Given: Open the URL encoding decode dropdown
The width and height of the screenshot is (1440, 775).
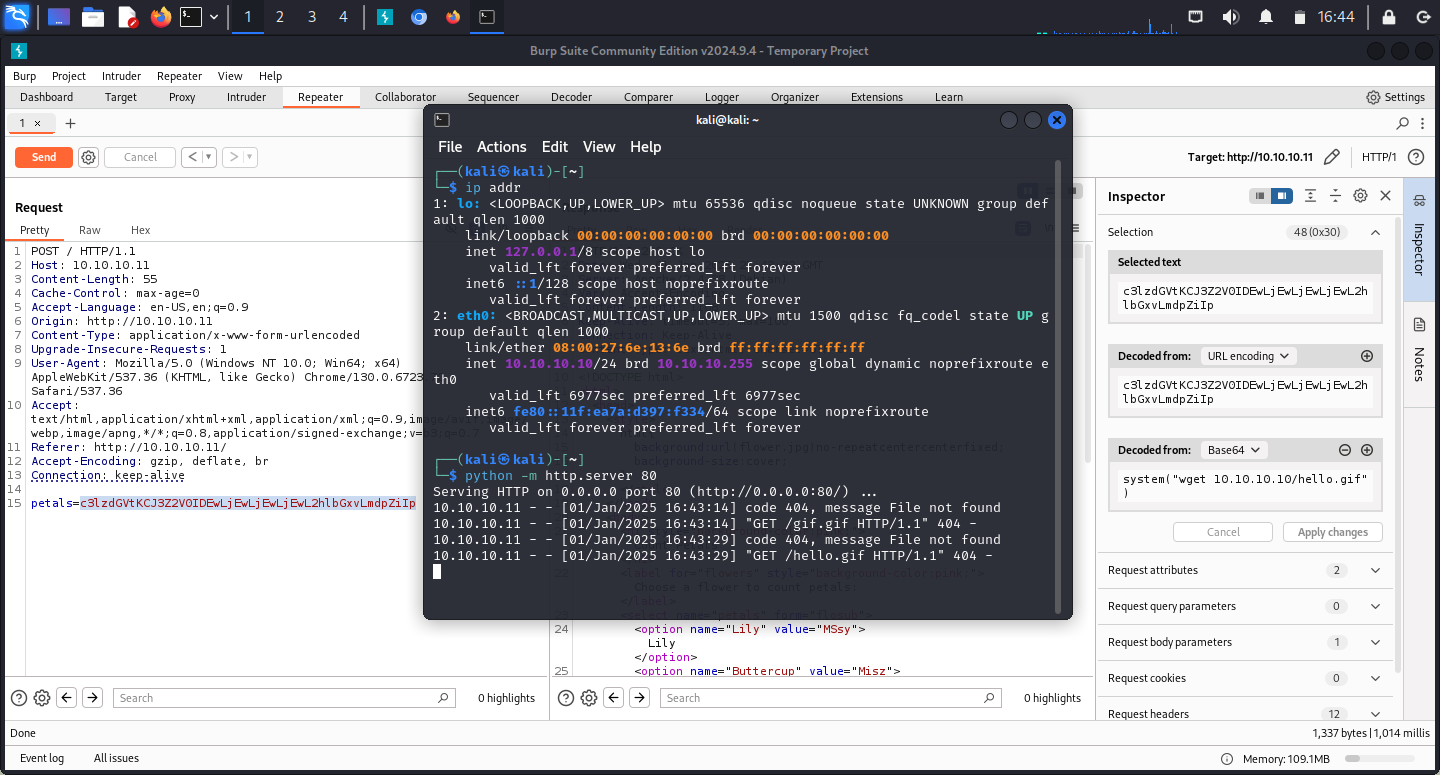Looking at the screenshot, I should coord(1249,356).
